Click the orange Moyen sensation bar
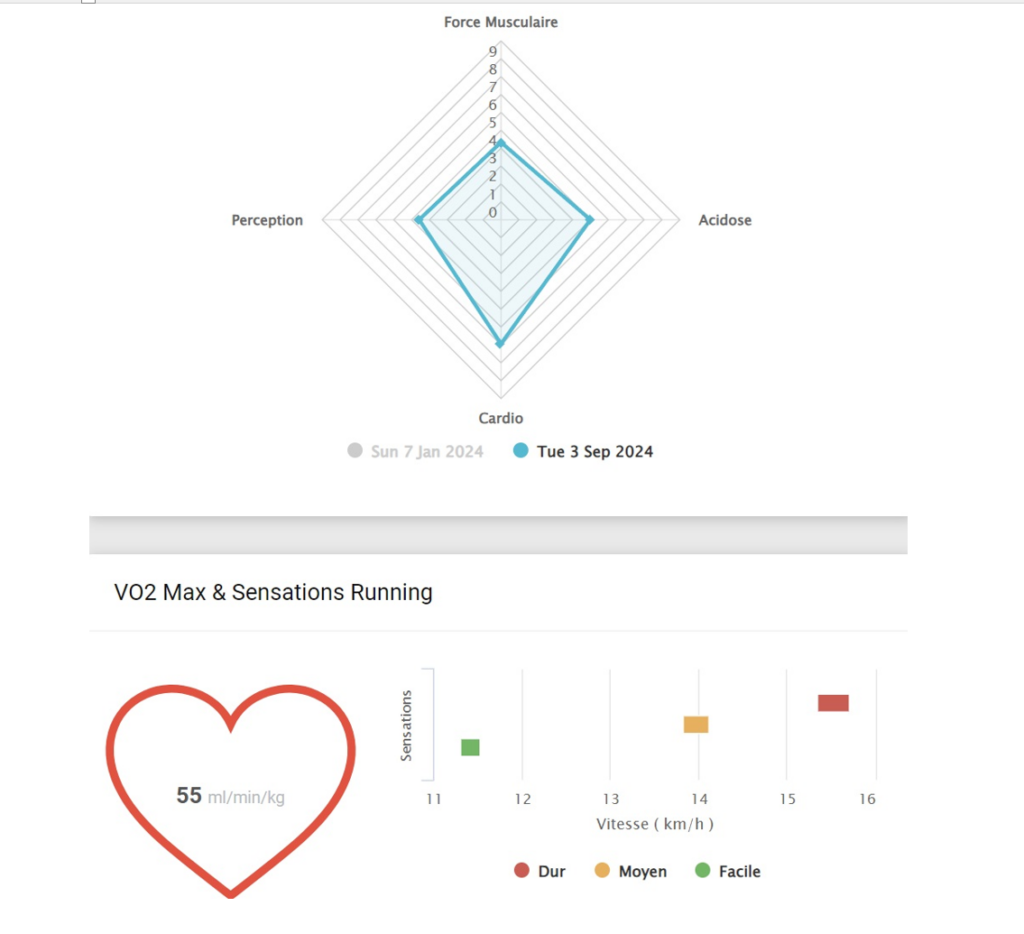 point(696,724)
